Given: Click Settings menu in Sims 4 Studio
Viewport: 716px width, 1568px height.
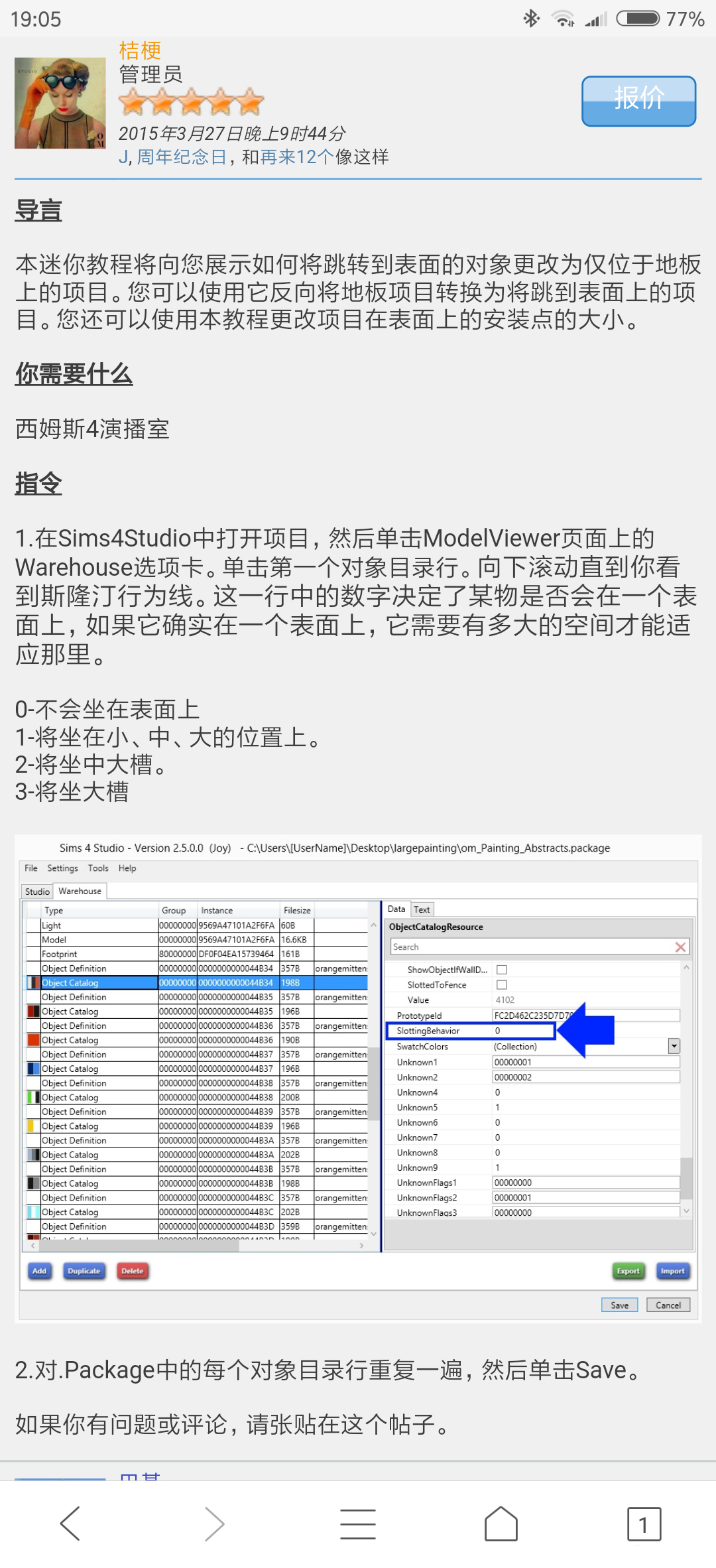Looking at the screenshot, I should 62,868.
